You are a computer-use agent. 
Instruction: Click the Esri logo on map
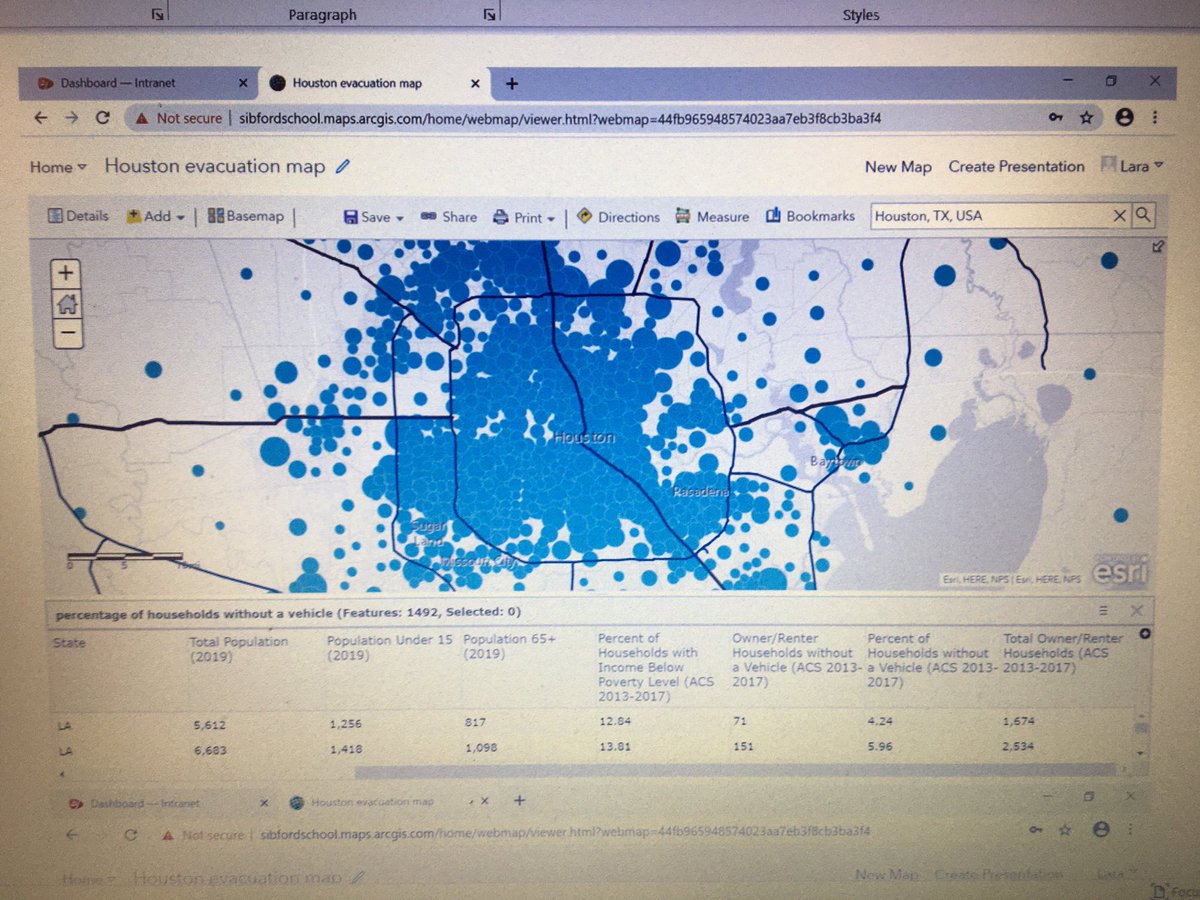tap(1119, 574)
